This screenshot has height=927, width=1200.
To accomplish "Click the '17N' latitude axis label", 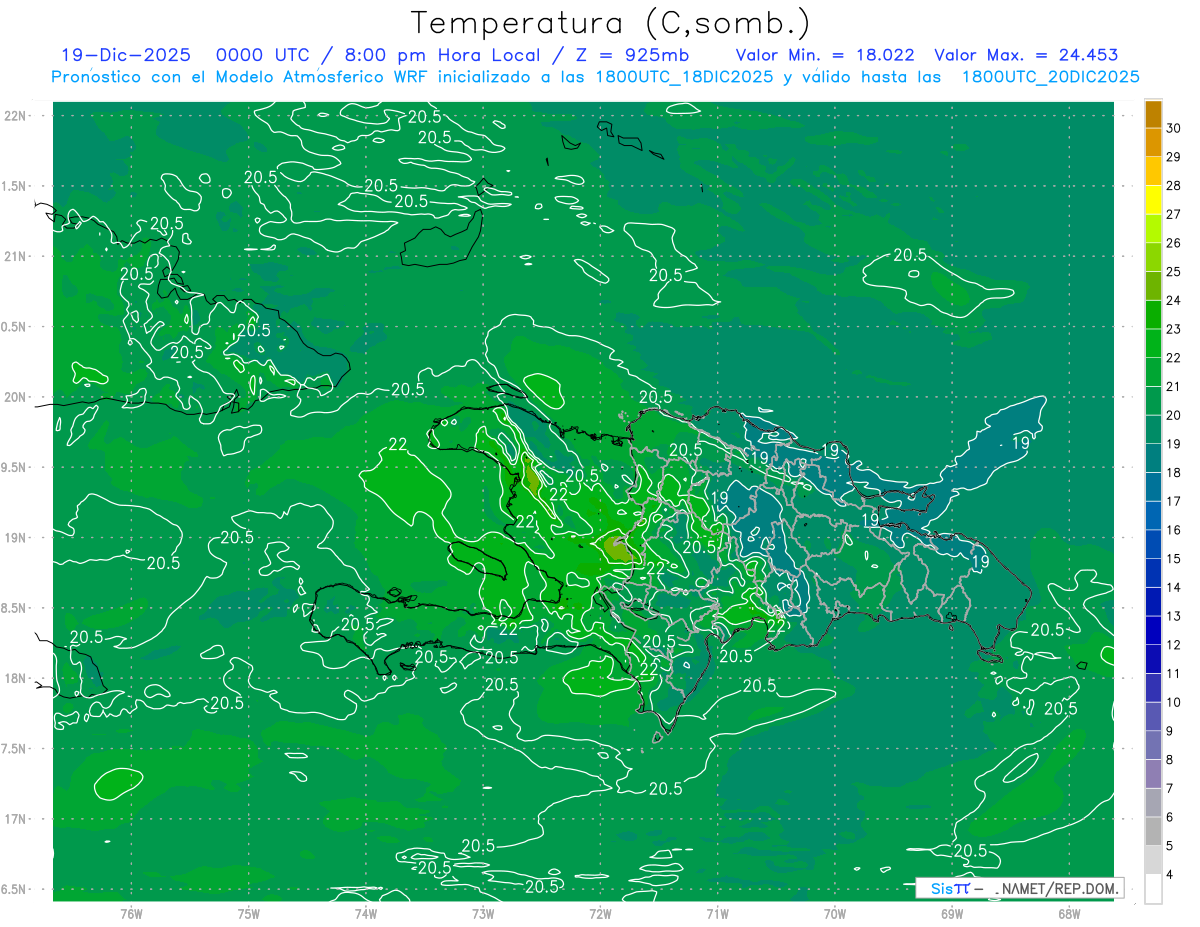I will coord(15,819).
